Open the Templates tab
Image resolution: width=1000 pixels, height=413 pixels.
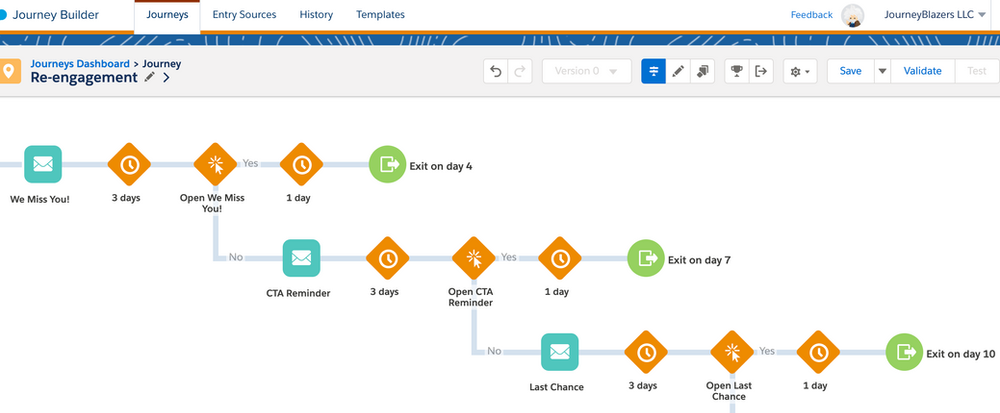point(380,15)
